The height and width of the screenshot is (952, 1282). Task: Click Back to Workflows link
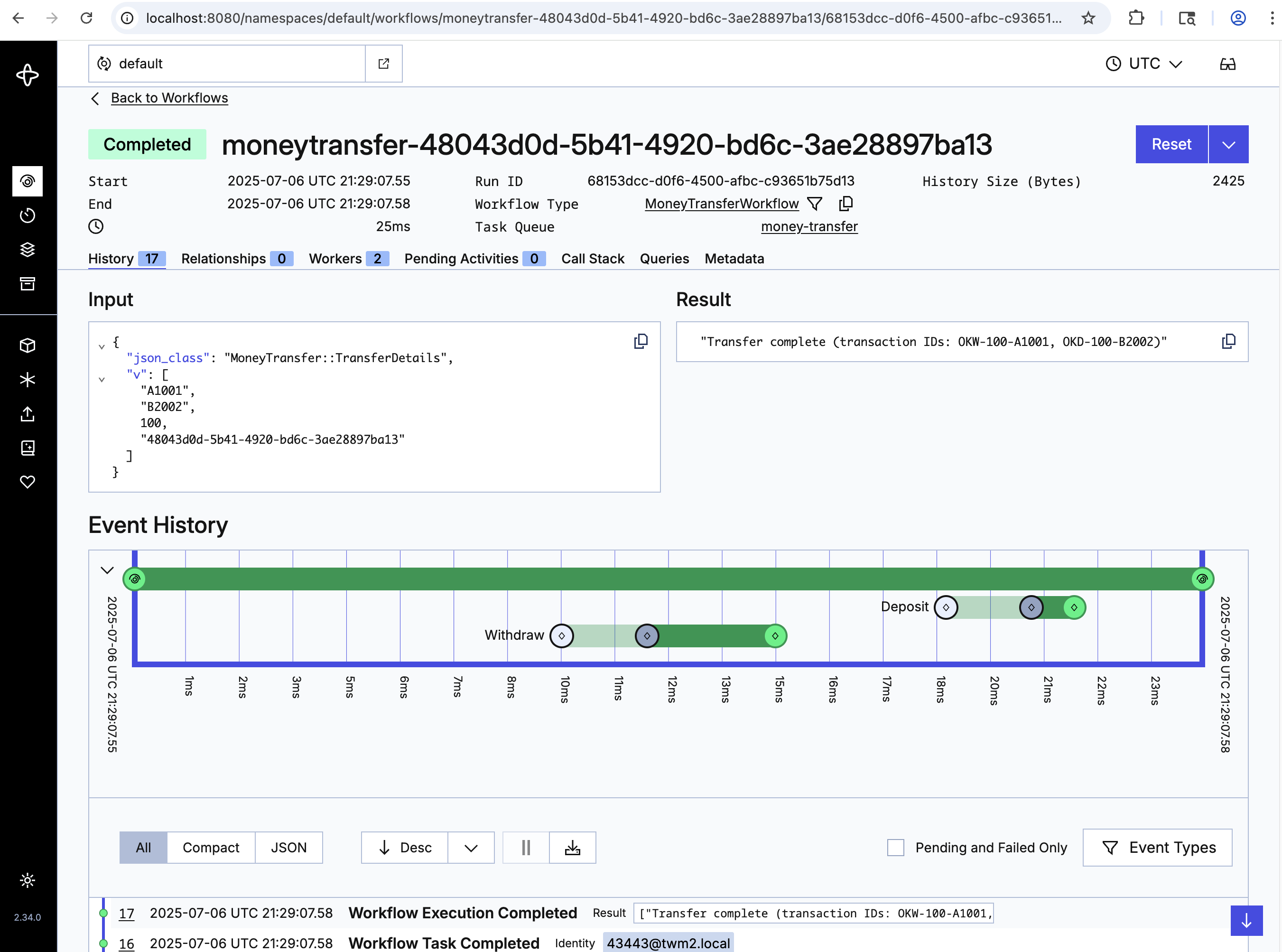coord(169,98)
